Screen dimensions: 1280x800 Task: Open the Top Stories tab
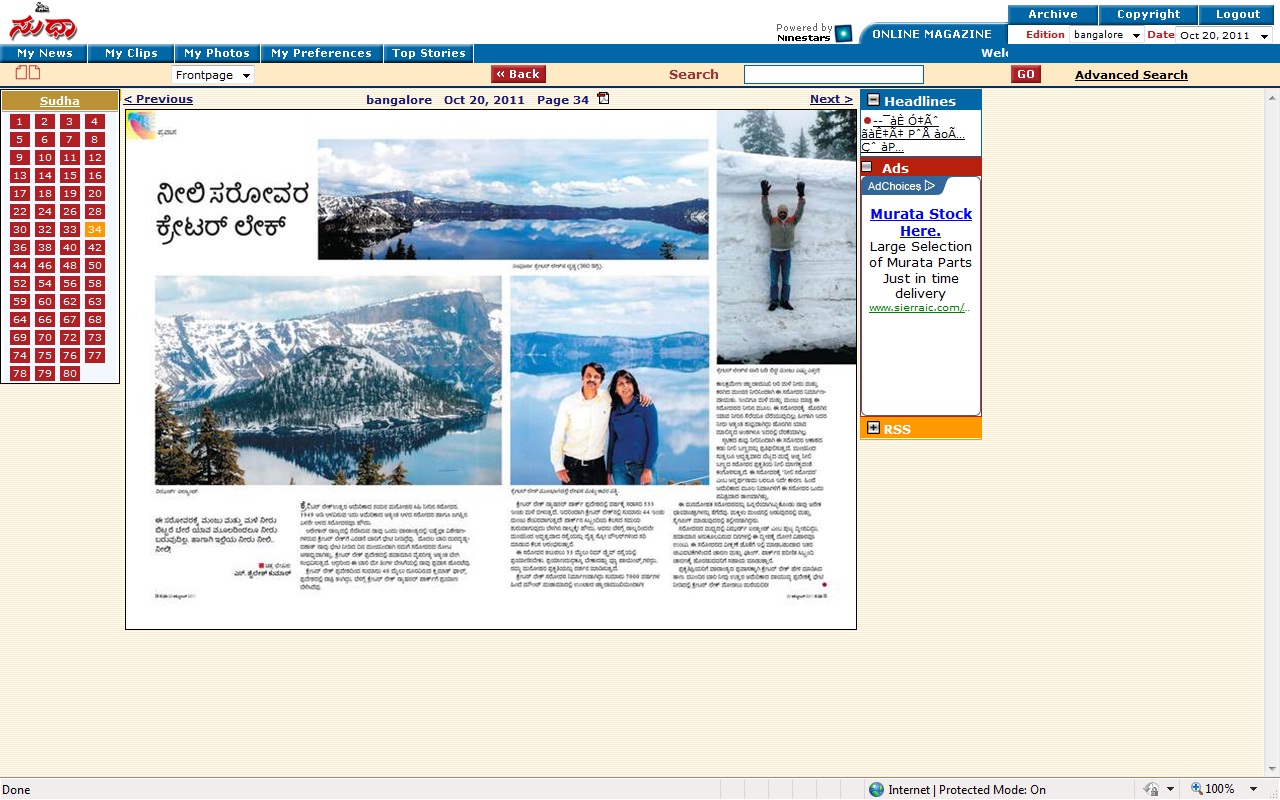(x=428, y=53)
